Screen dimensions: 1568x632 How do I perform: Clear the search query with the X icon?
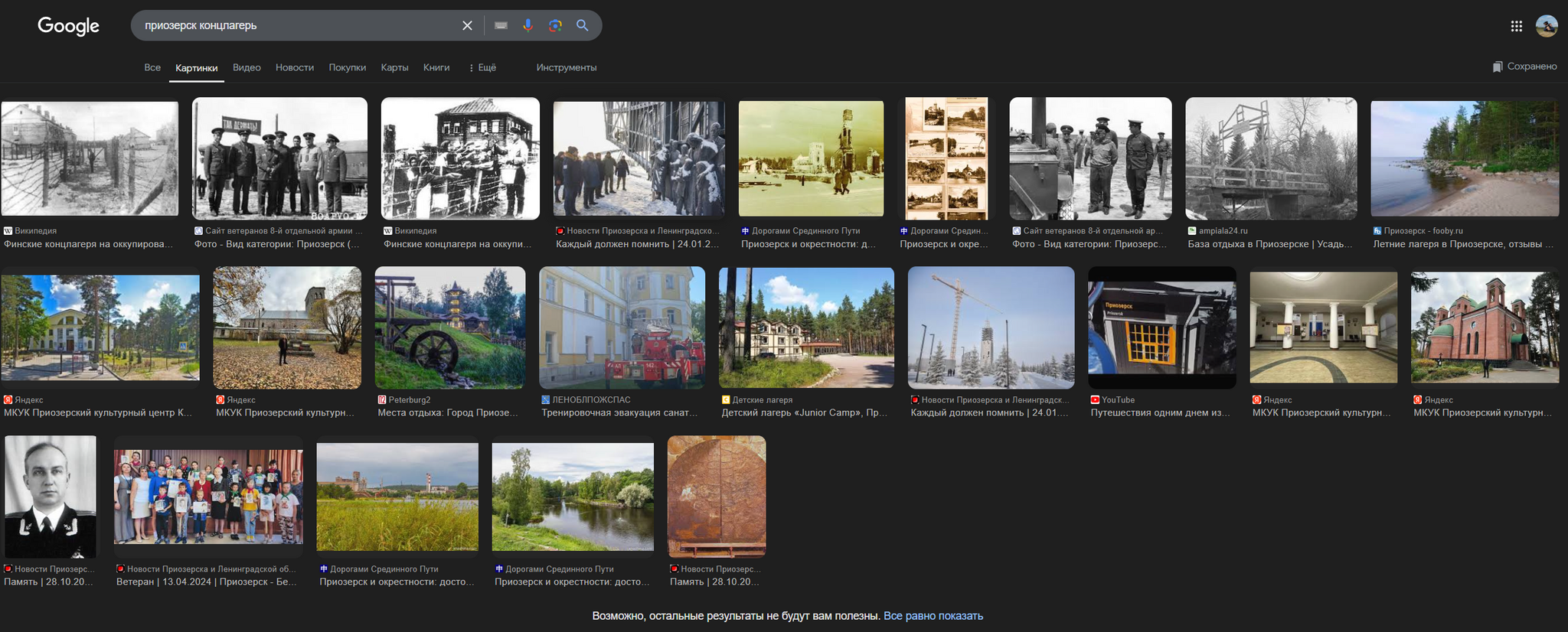tap(467, 25)
